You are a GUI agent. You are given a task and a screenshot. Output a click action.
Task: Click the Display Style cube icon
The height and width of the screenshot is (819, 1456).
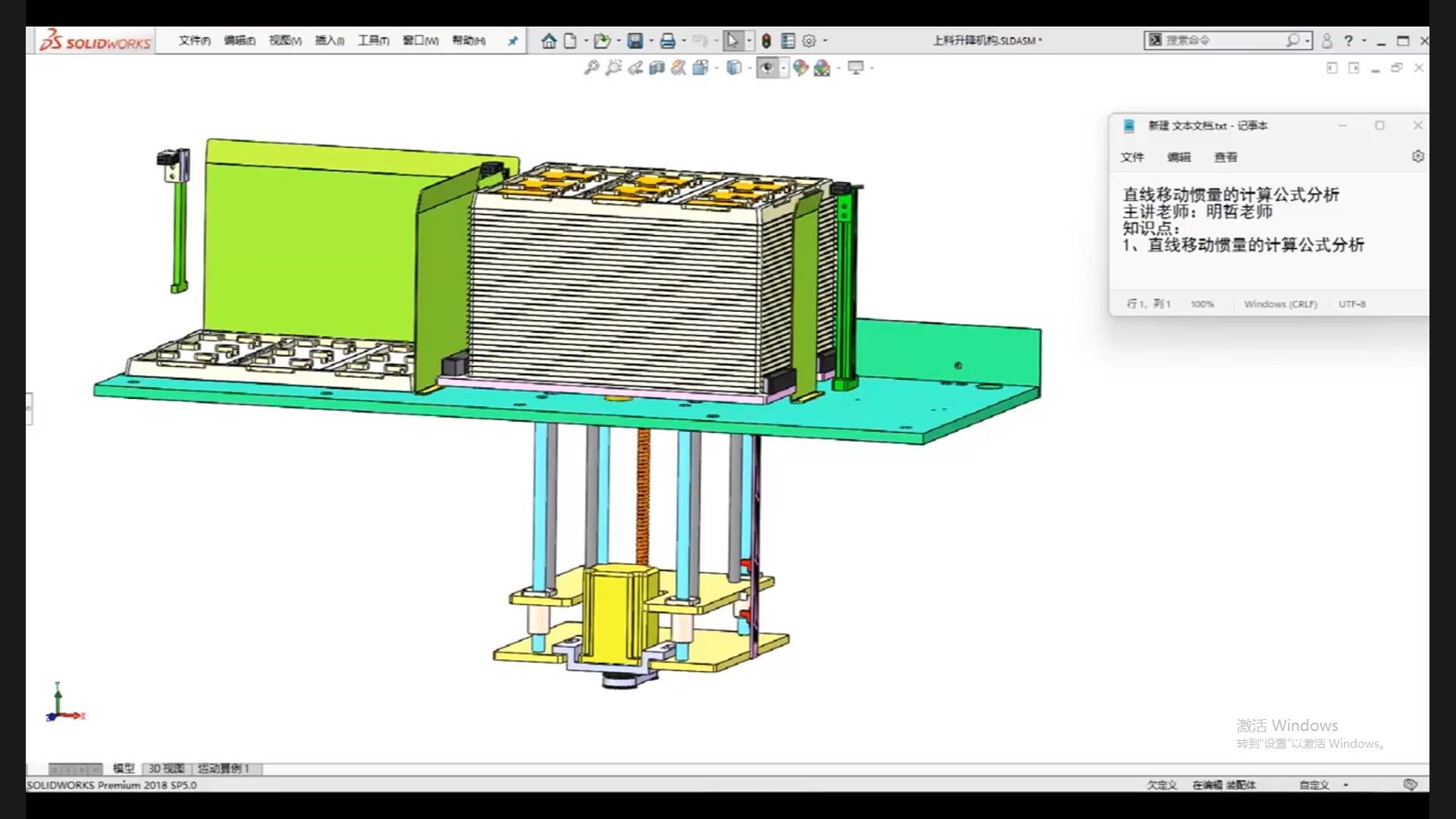tap(733, 68)
